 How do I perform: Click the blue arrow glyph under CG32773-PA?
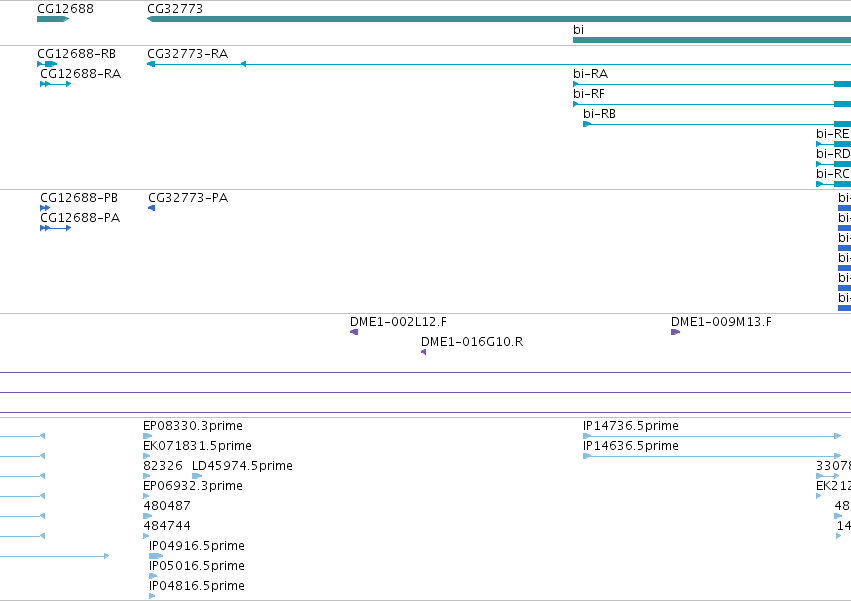[151, 208]
